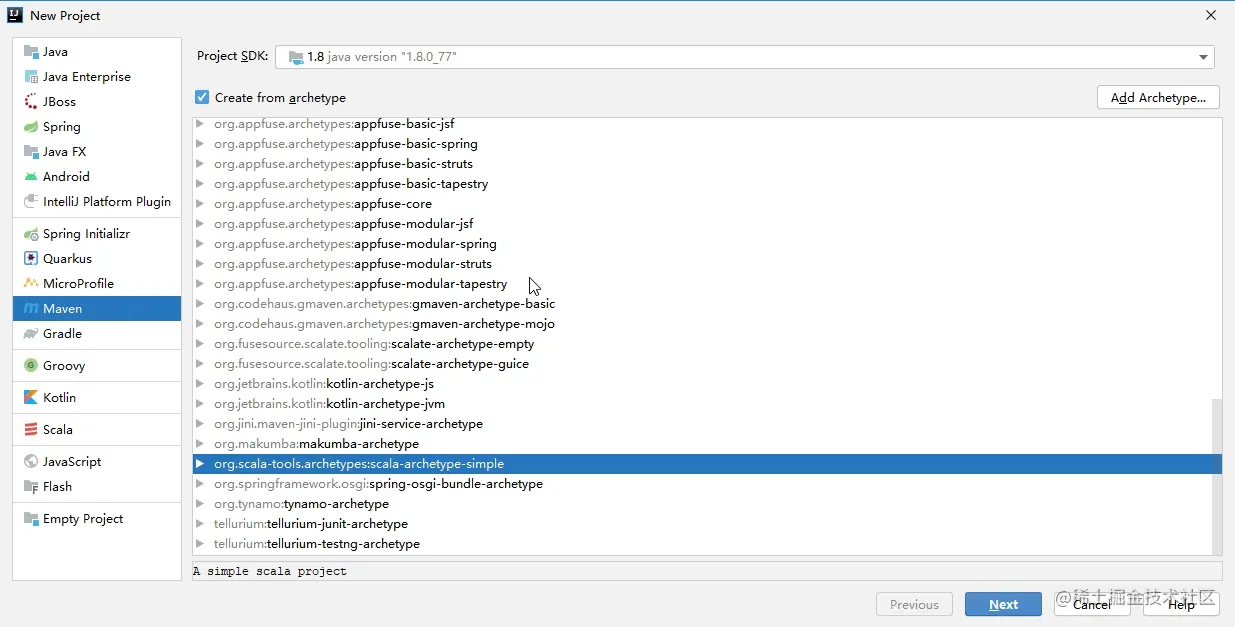Screen dimensions: 1235x627
Task: Click the Java FX folder icon
Action: pyautogui.click(x=31, y=152)
